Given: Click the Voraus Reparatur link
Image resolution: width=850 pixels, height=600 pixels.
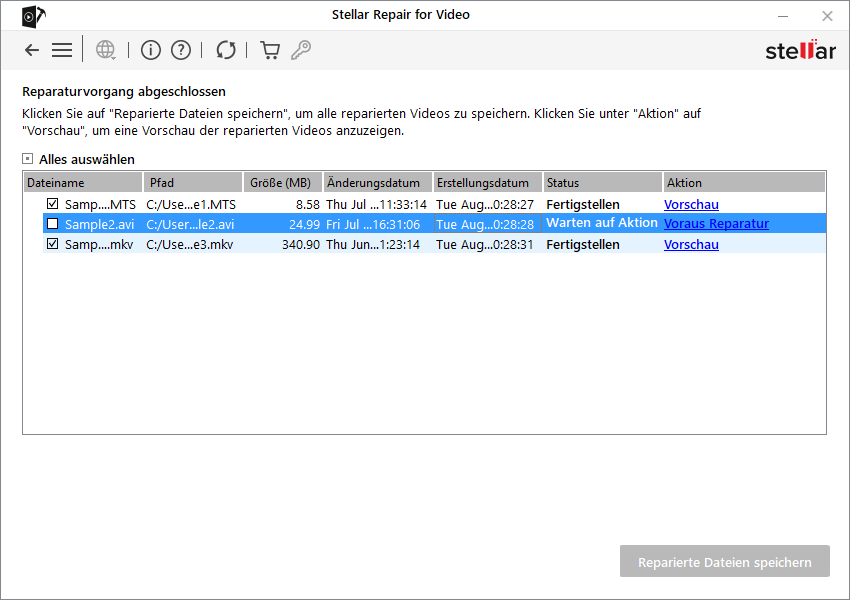Looking at the screenshot, I should coord(716,223).
